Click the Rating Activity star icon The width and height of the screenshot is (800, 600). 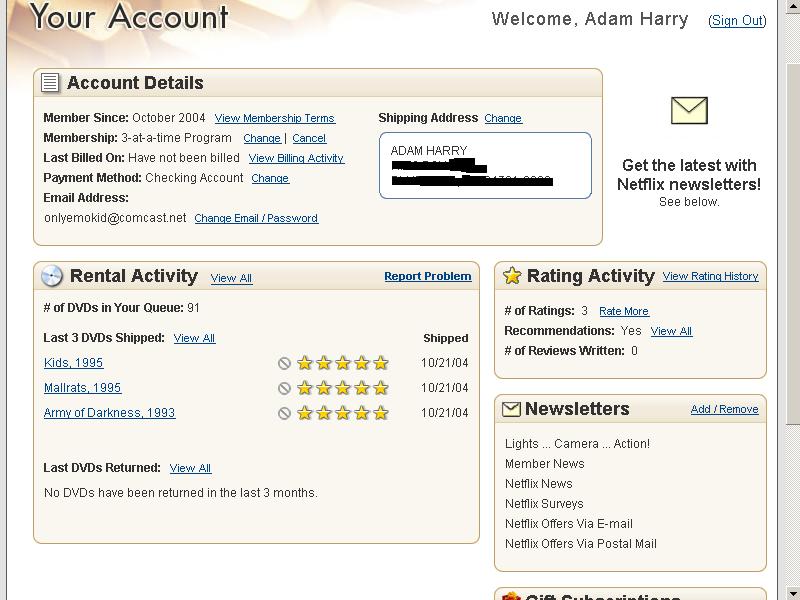click(x=512, y=276)
